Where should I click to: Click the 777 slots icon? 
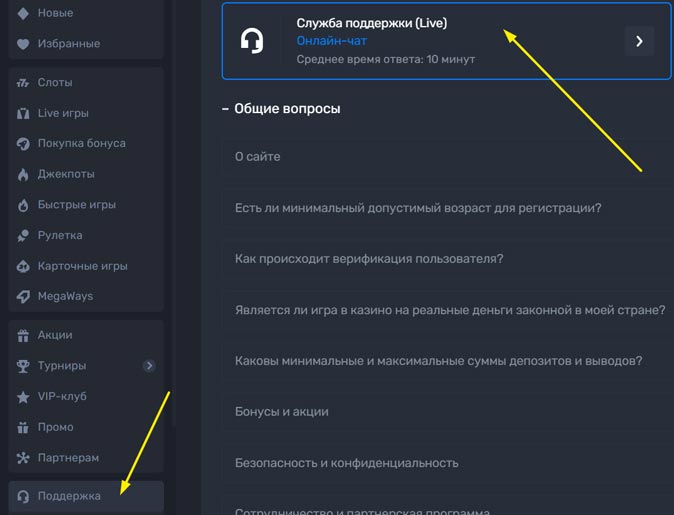point(23,83)
